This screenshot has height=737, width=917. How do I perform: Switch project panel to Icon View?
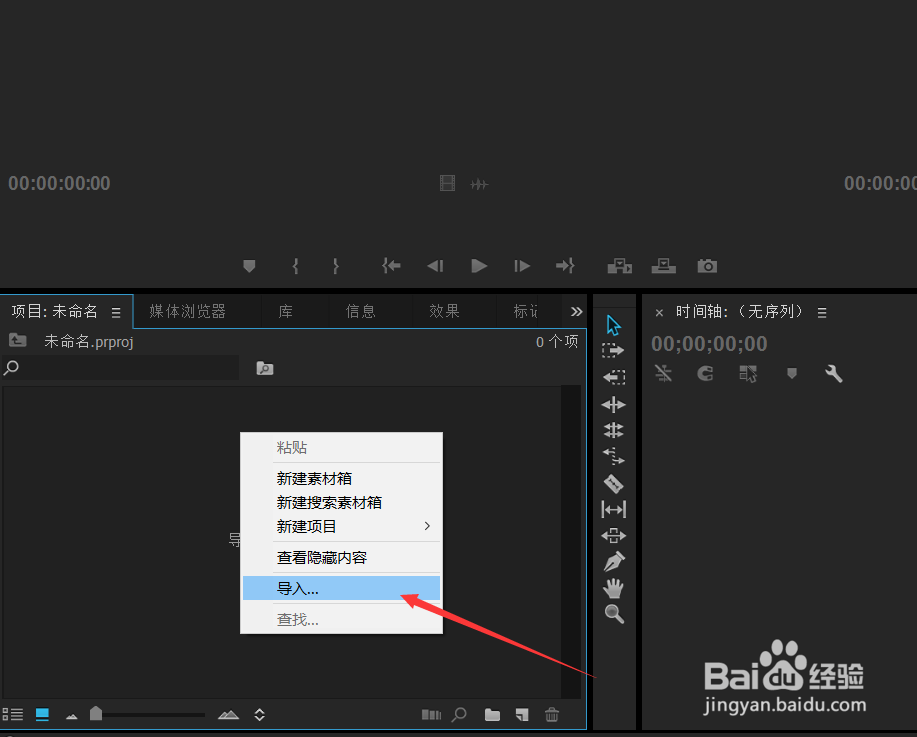42,714
